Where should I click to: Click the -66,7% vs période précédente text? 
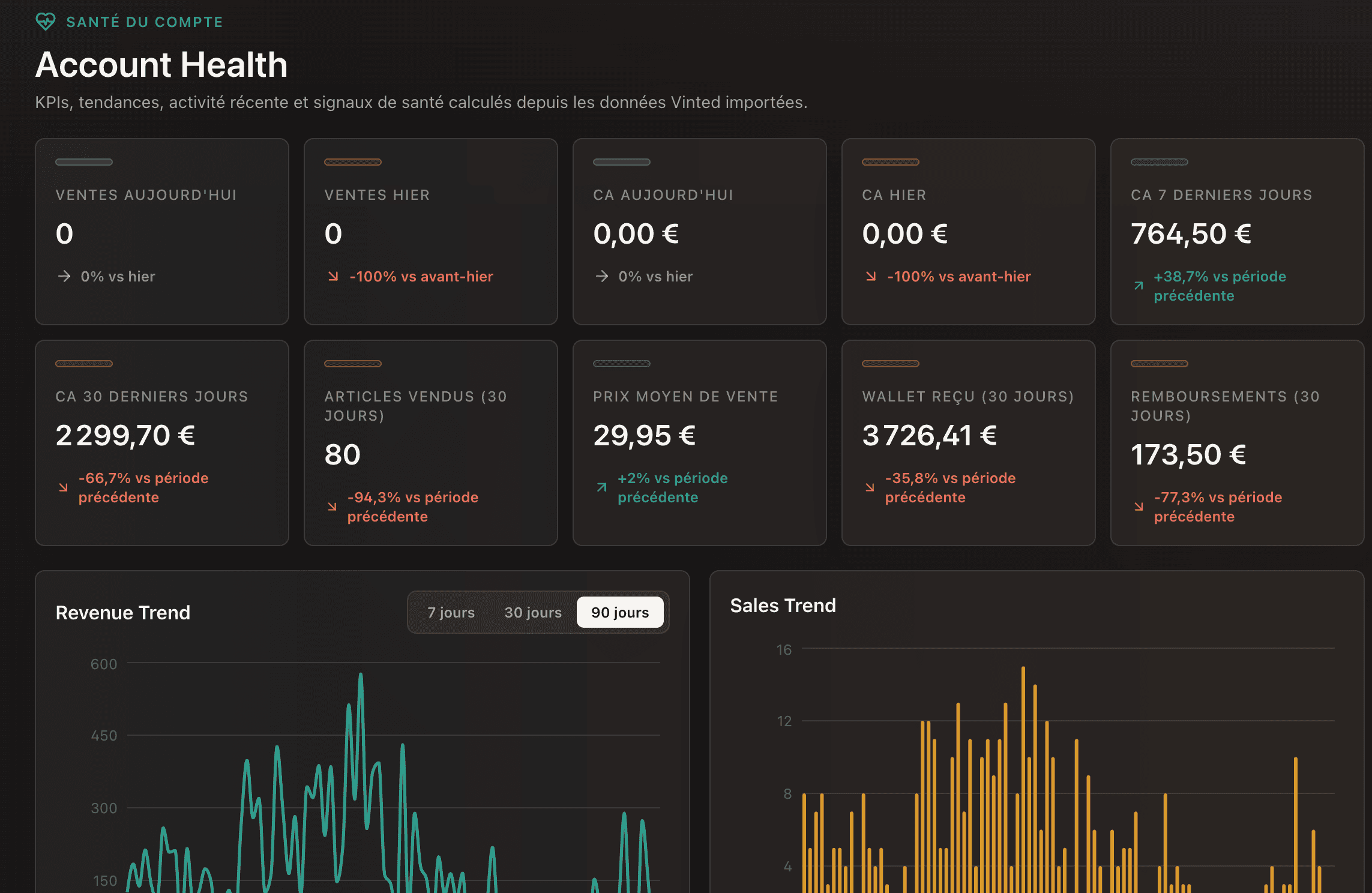[x=143, y=488]
